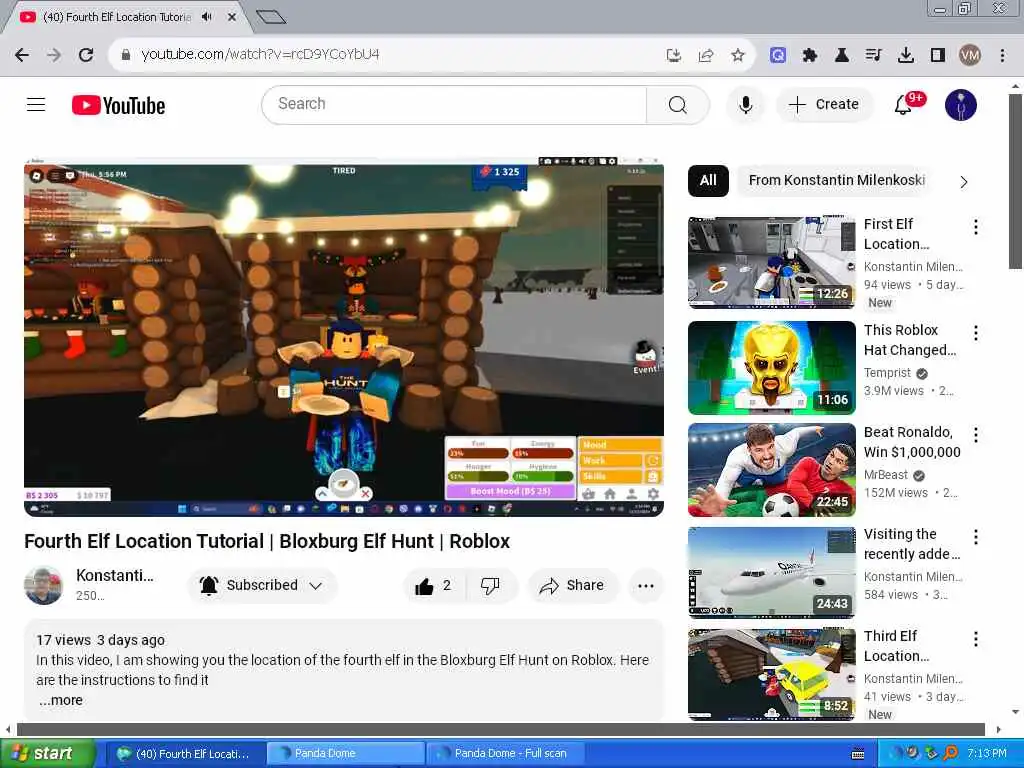
Task: Show more filter chips with right chevron
Action: pyautogui.click(x=963, y=182)
